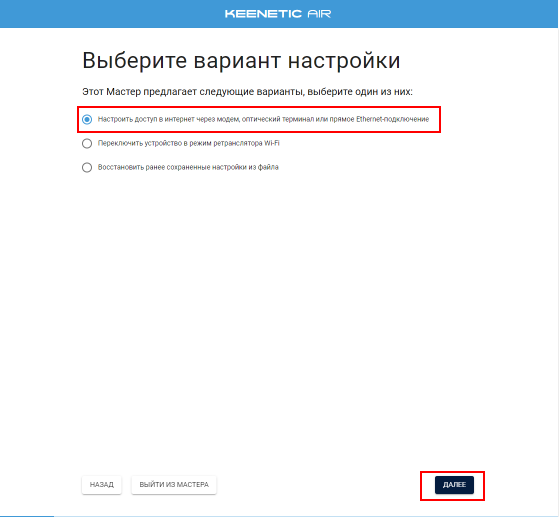Choose the Wi-Fi repeater mode radio button

[x=87, y=144]
